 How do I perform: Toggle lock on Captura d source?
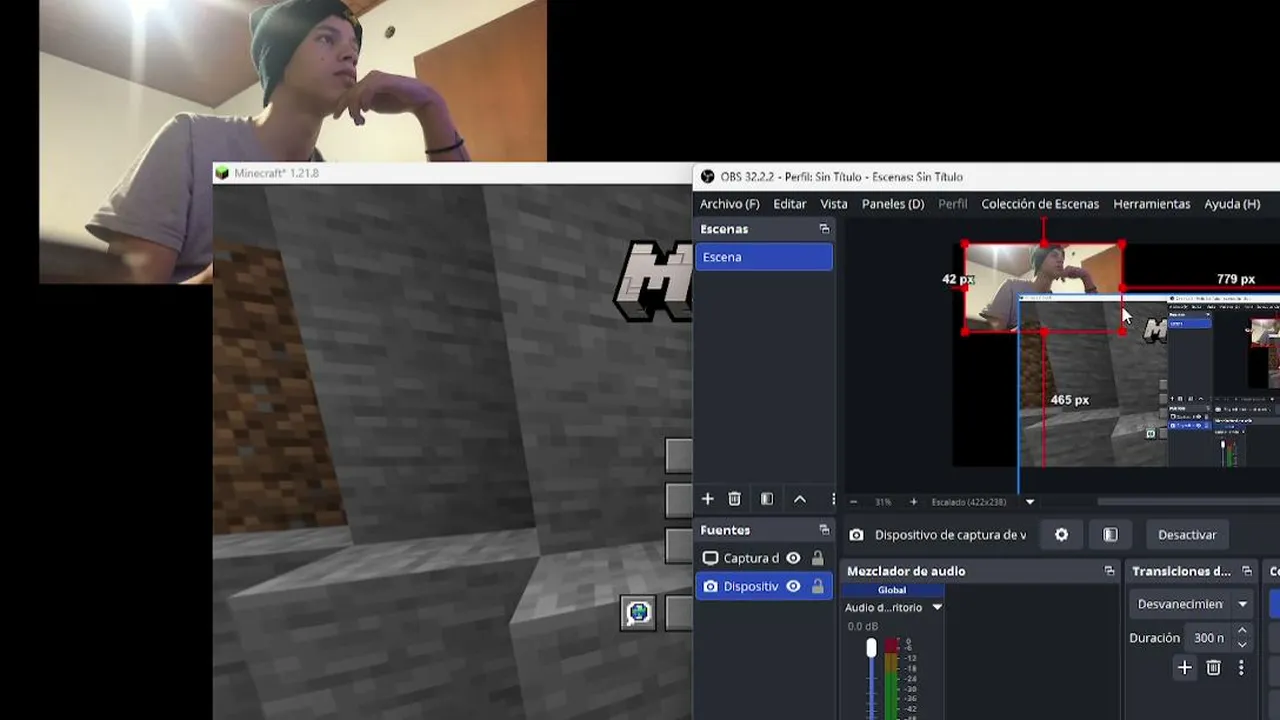tap(817, 558)
